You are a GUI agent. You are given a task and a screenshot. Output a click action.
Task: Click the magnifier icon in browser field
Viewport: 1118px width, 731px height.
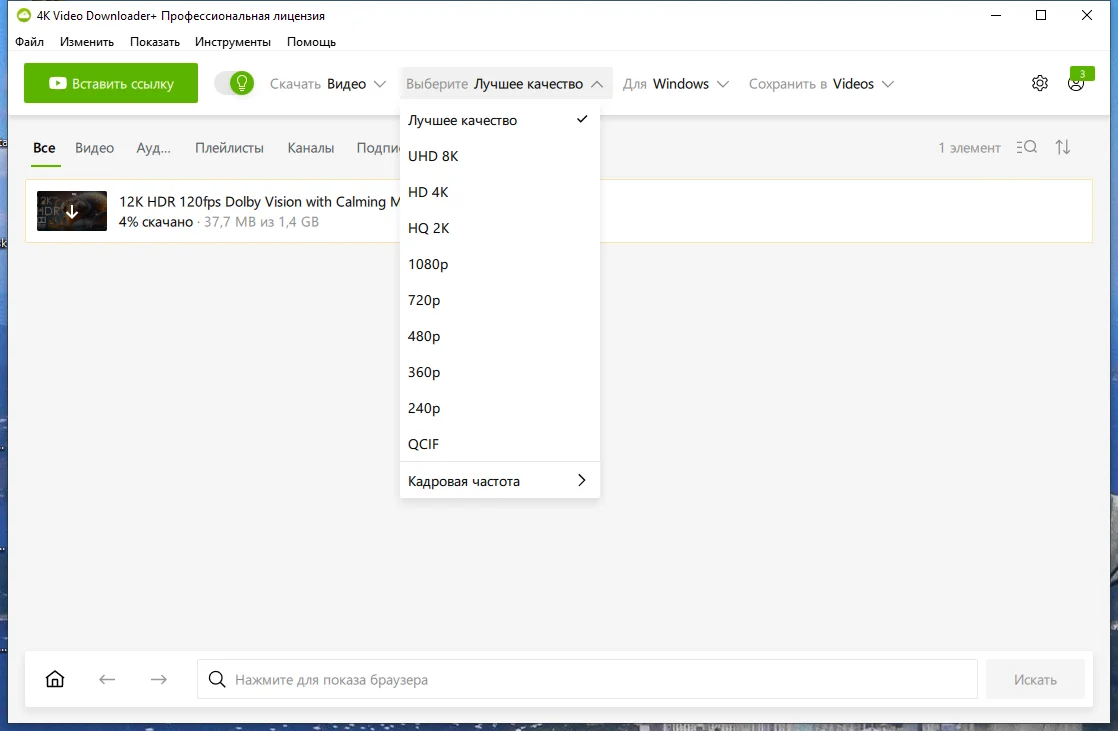[217, 679]
